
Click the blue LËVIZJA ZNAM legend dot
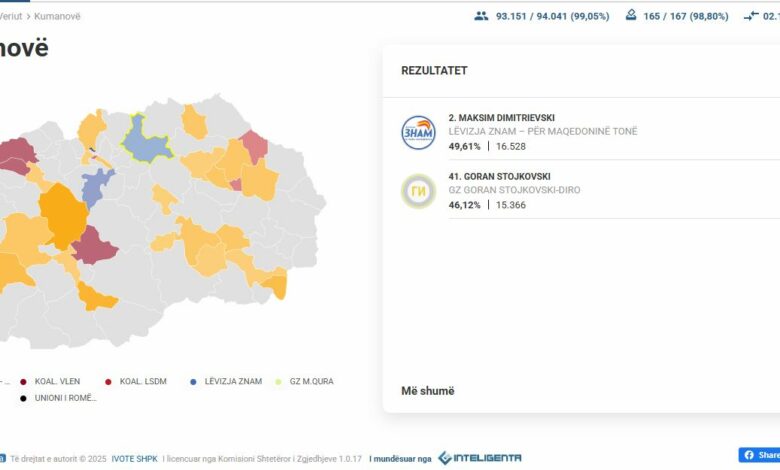[193, 381]
